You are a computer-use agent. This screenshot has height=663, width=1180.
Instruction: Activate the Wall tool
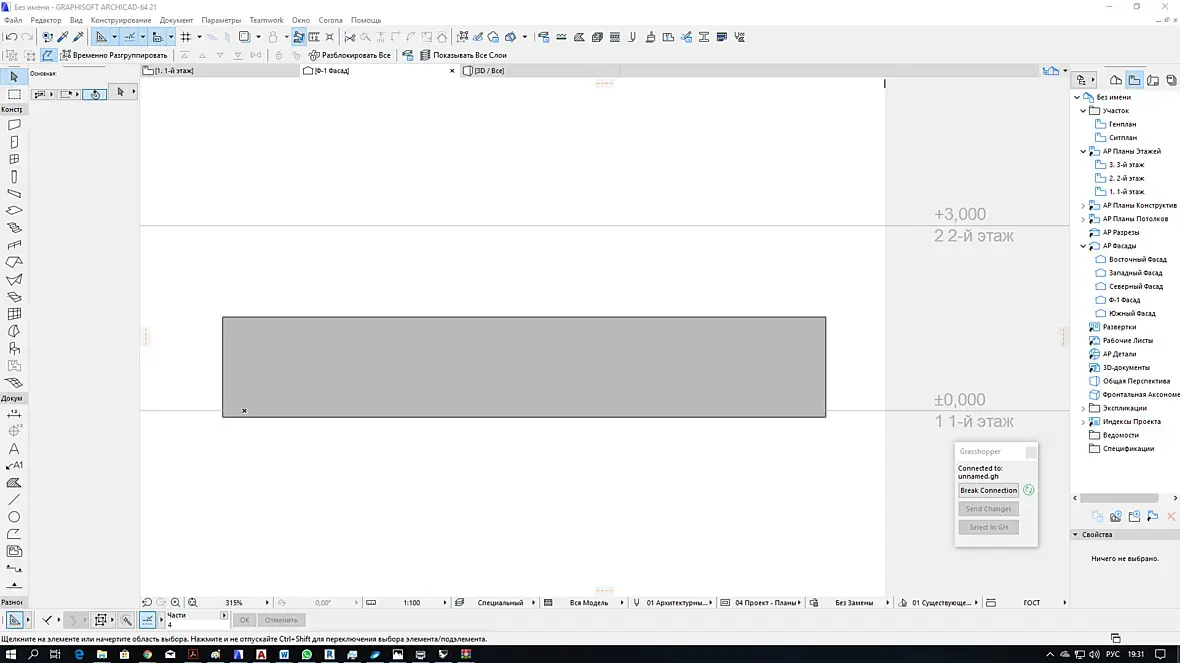pyautogui.click(x=14, y=125)
